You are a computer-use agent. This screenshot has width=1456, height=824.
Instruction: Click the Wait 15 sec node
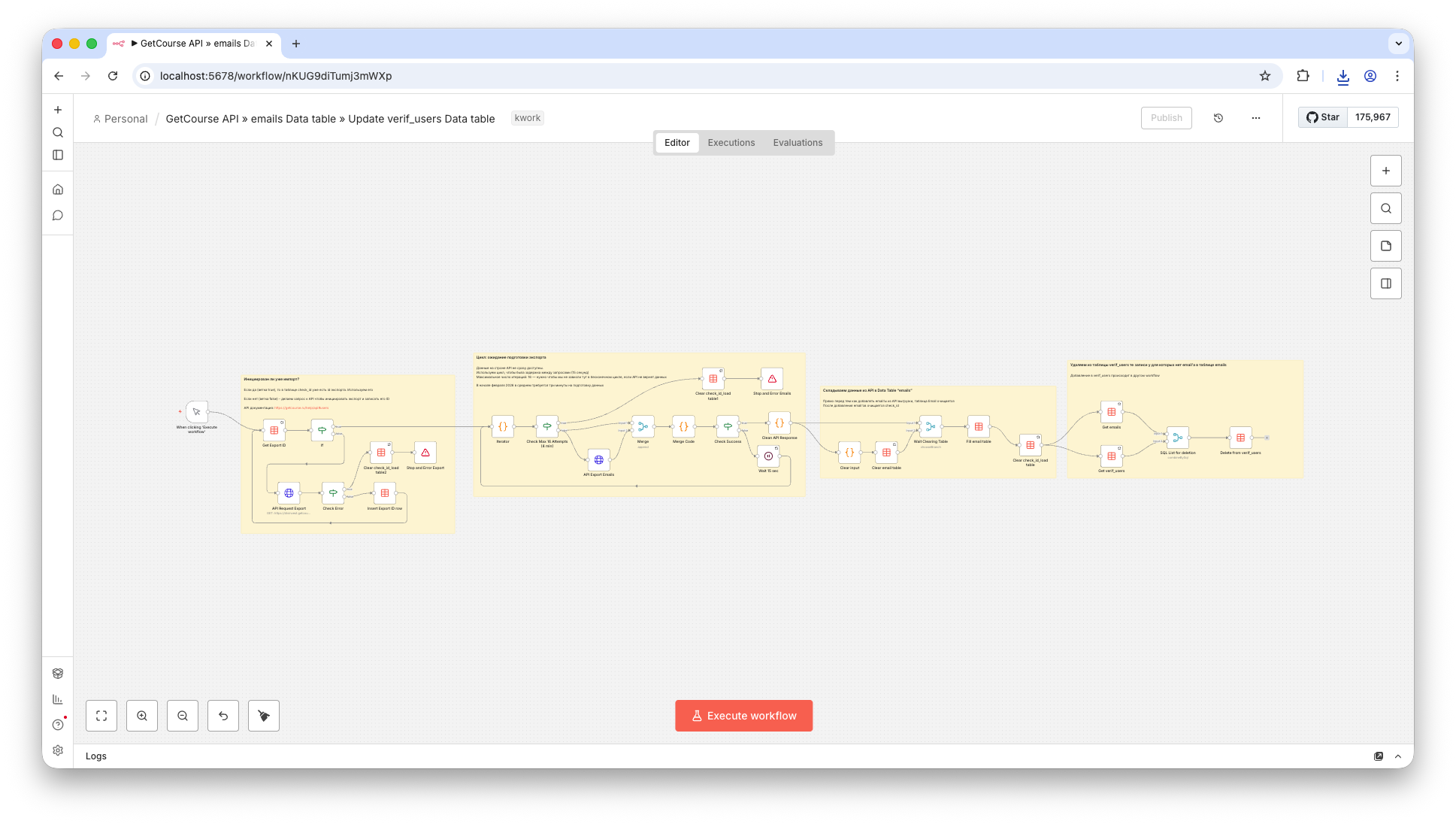click(x=768, y=456)
